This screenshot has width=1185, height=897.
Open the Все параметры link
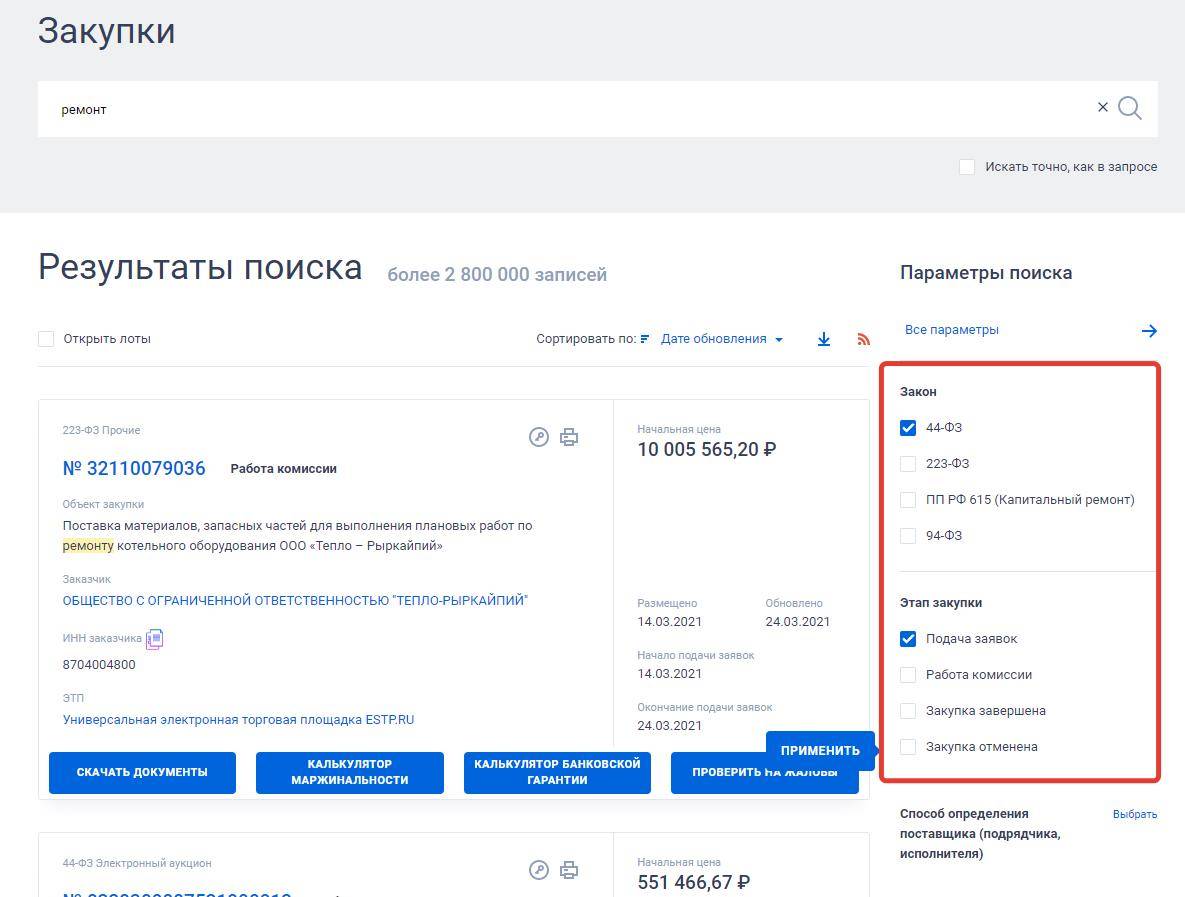tap(951, 330)
